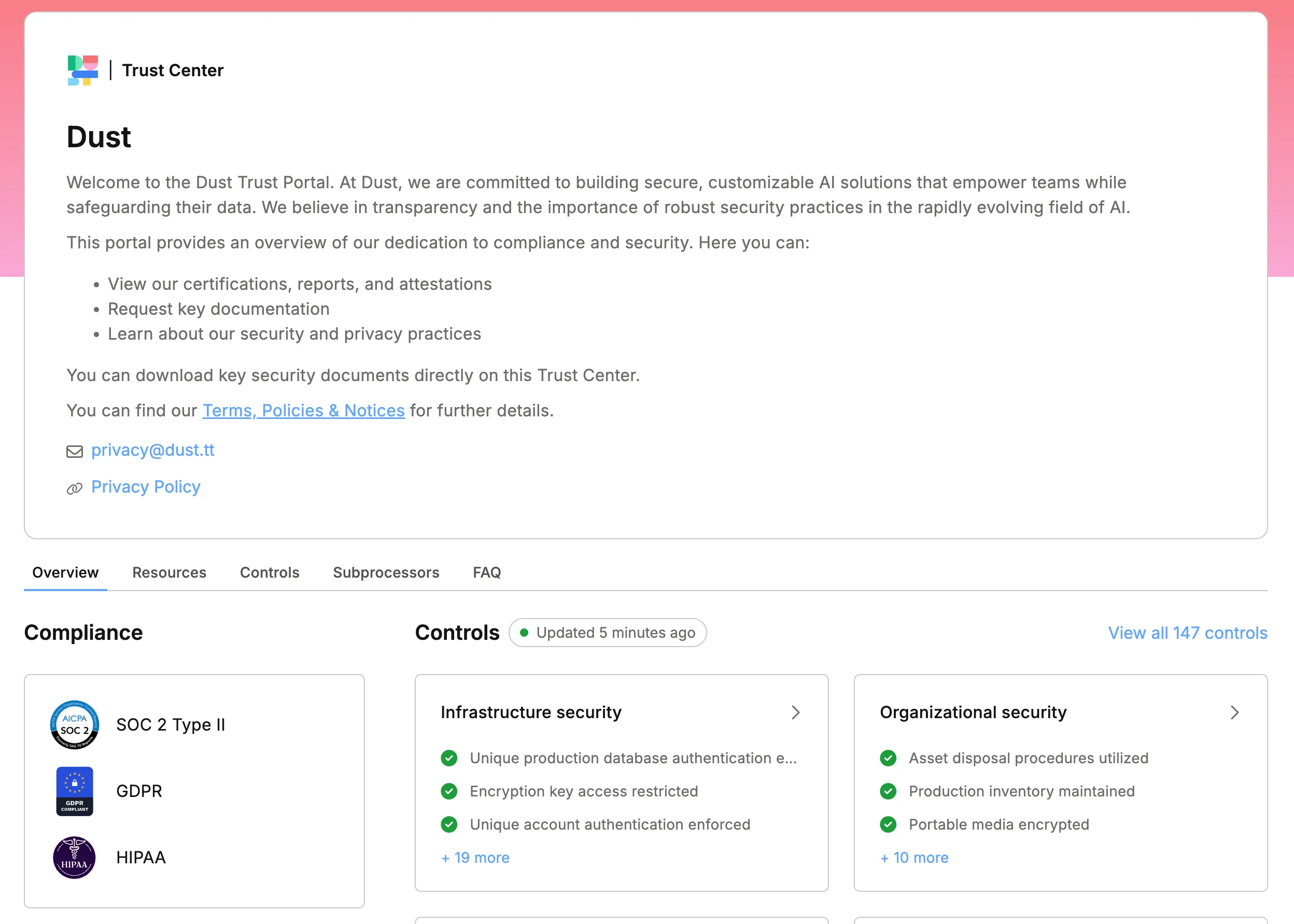Open the FAQ tab
Viewport: 1294px width, 924px height.
tap(487, 572)
